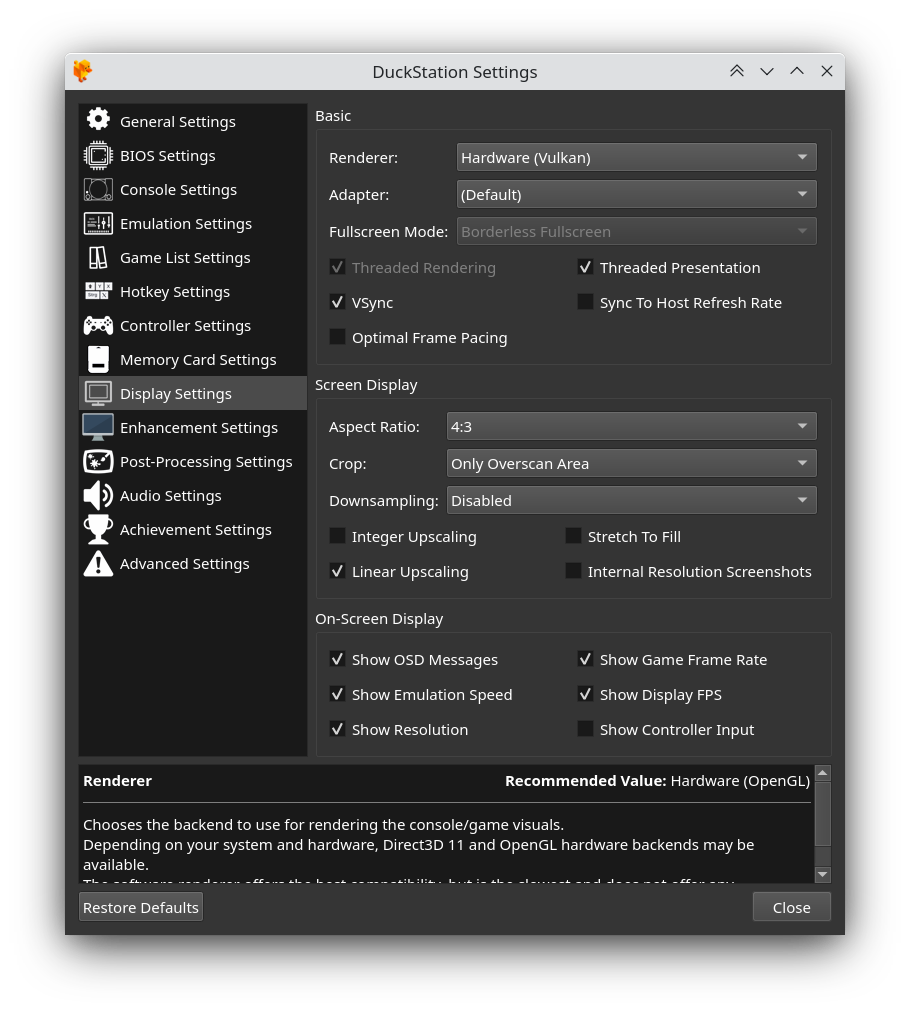The width and height of the screenshot is (910, 1012).
Task: Open Hotkey Settings from sidebar
Action: pyautogui.click(x=175, y=291)
